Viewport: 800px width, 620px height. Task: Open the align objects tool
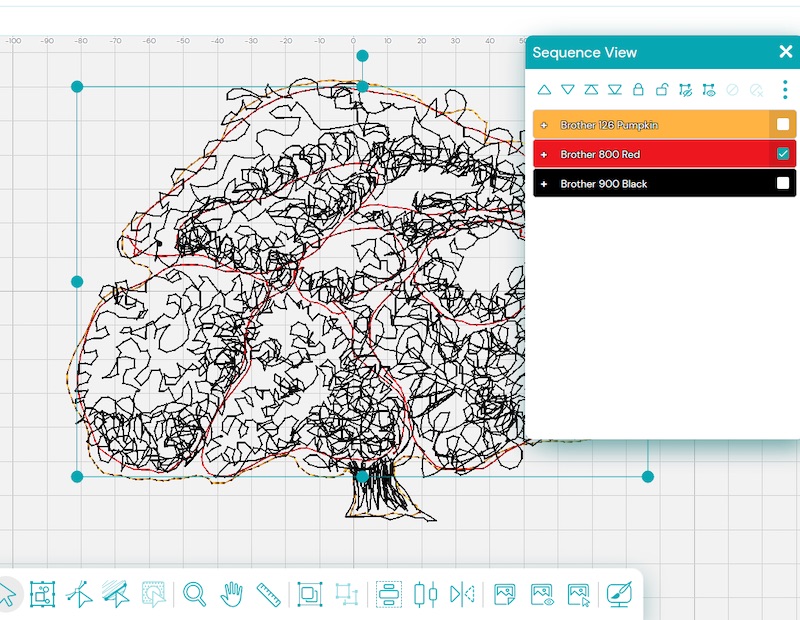click(x=389, y=594)
